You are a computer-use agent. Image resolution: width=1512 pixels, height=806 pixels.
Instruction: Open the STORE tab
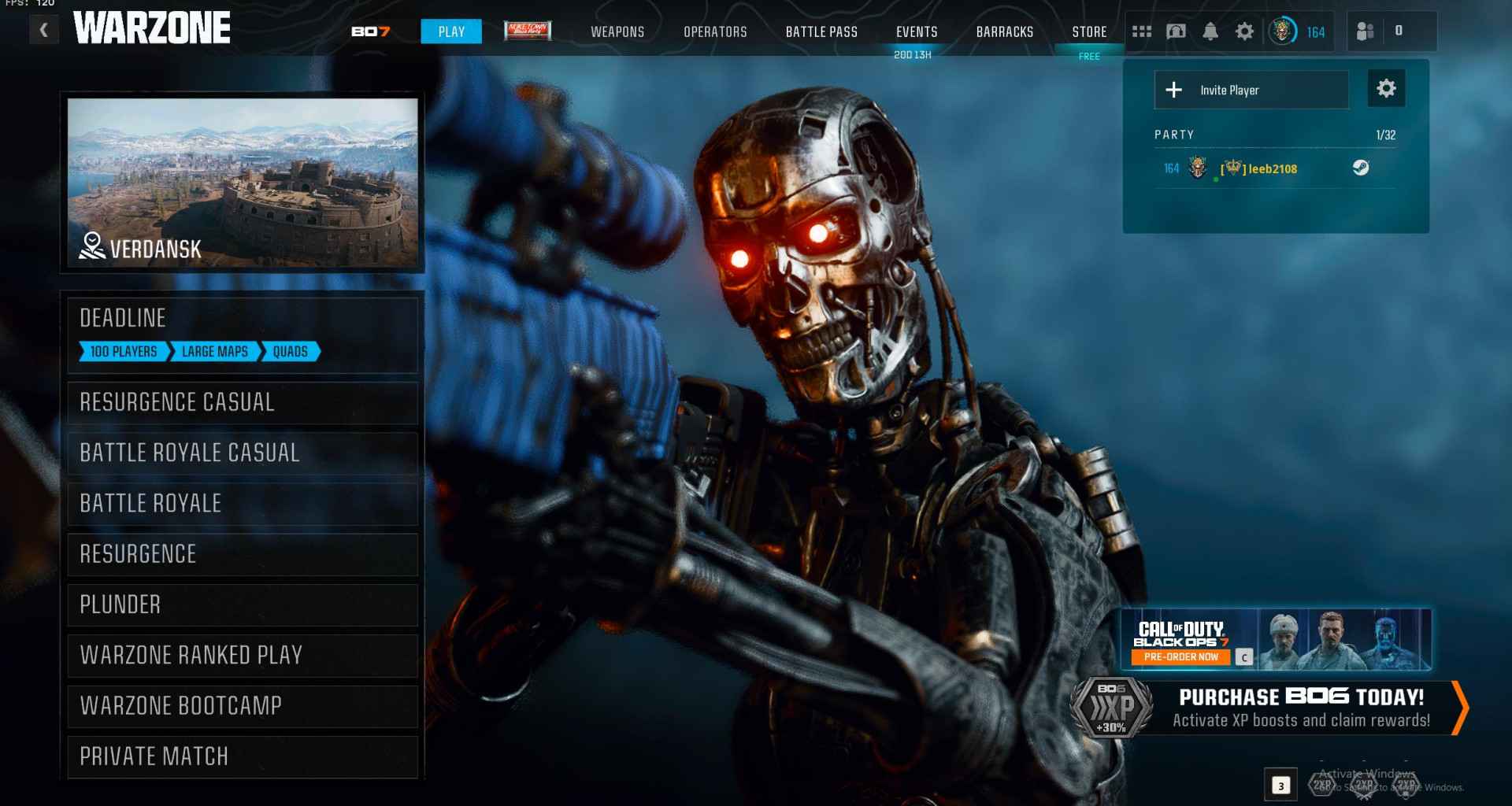tap(1089, 31)
